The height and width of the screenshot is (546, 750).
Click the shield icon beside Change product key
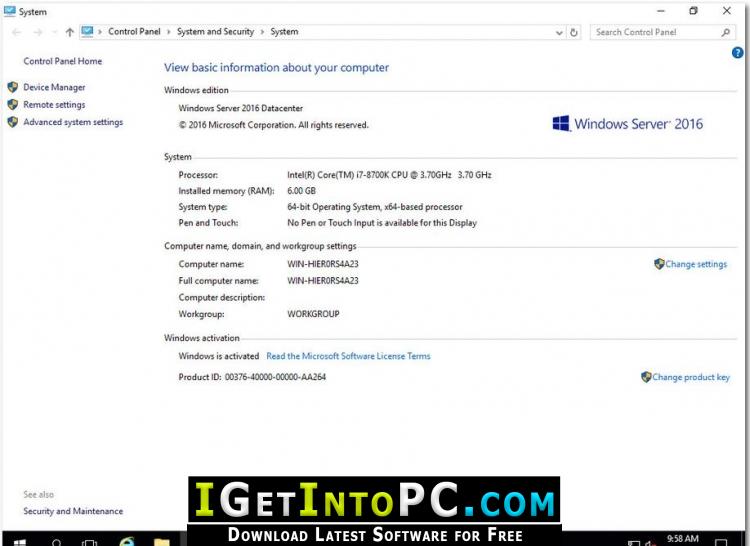coord(646,377)
